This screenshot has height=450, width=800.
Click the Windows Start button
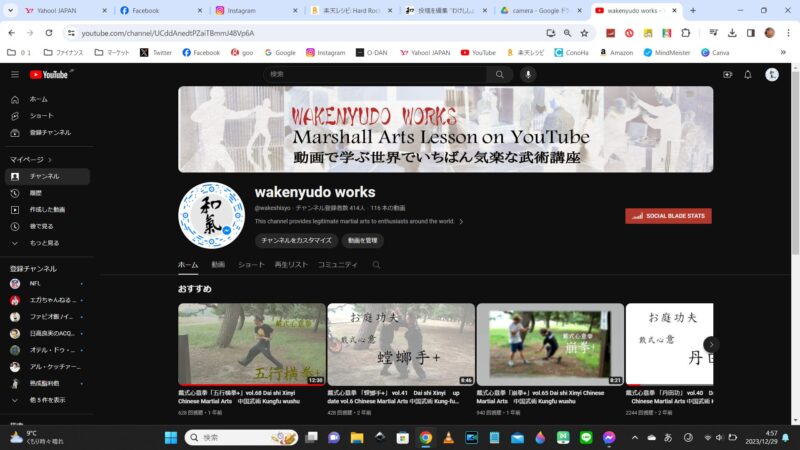tap(171, 437)
